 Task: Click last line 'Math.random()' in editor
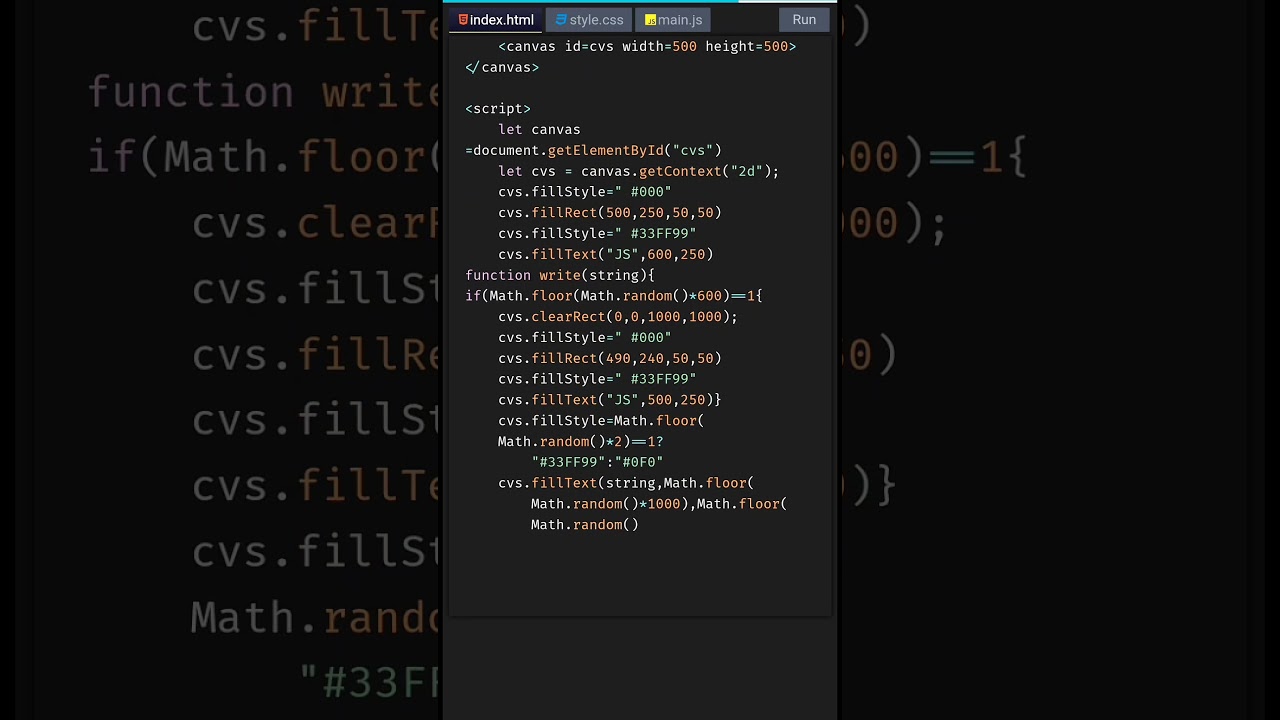coord(585,525)
